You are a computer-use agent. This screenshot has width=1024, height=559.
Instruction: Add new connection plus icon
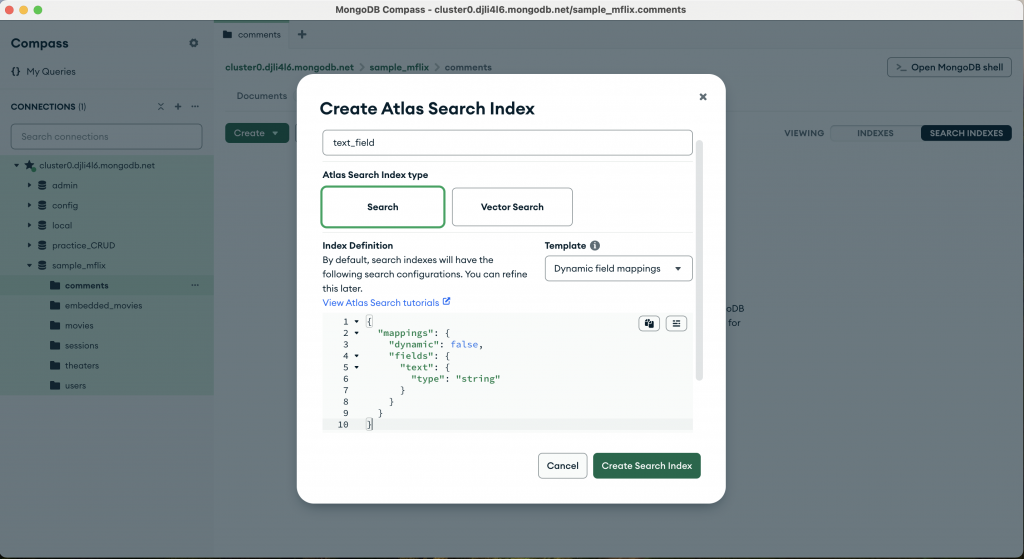coord(178,106)
